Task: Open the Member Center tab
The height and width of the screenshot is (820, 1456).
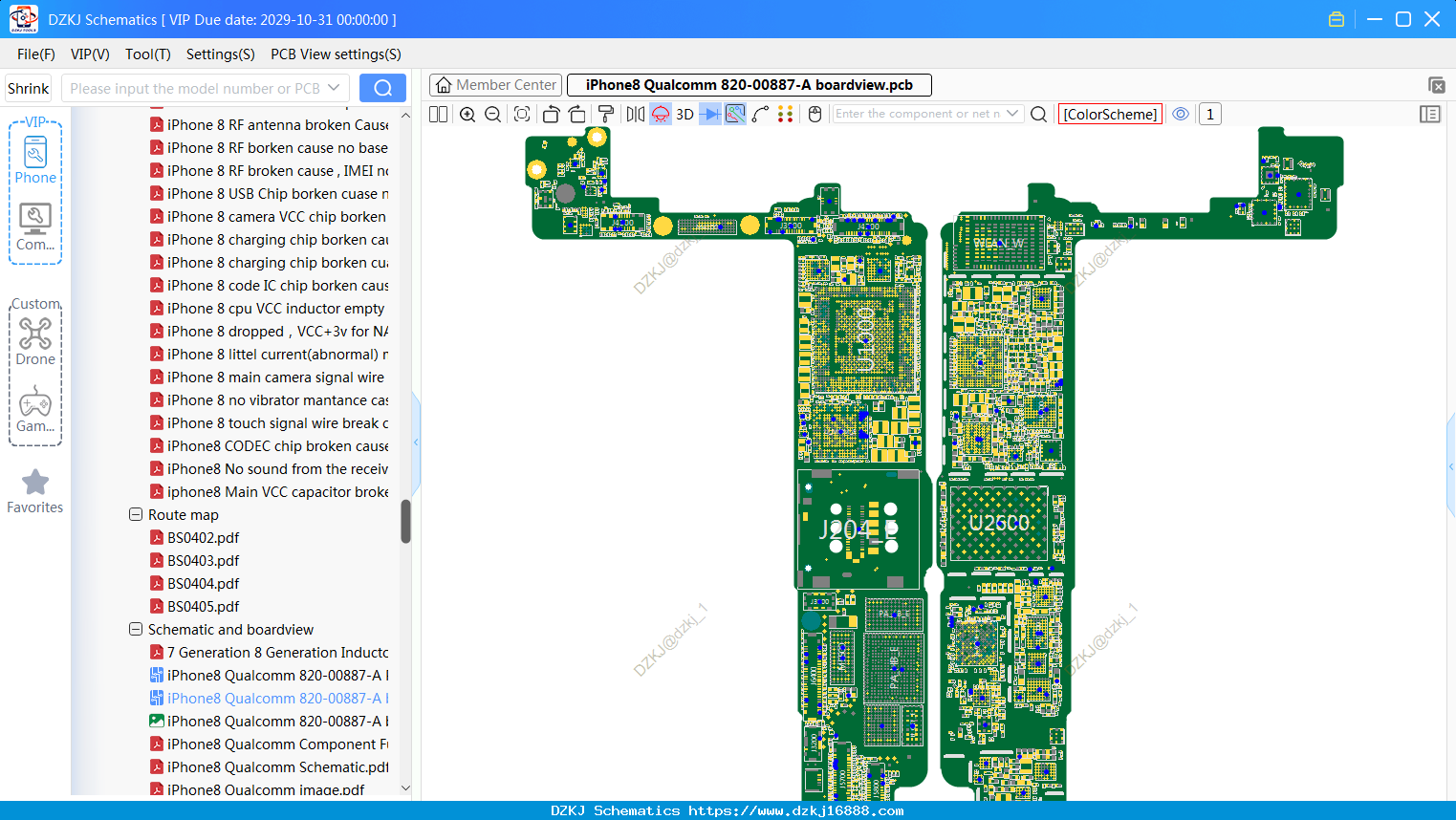Action: [496, 85]
